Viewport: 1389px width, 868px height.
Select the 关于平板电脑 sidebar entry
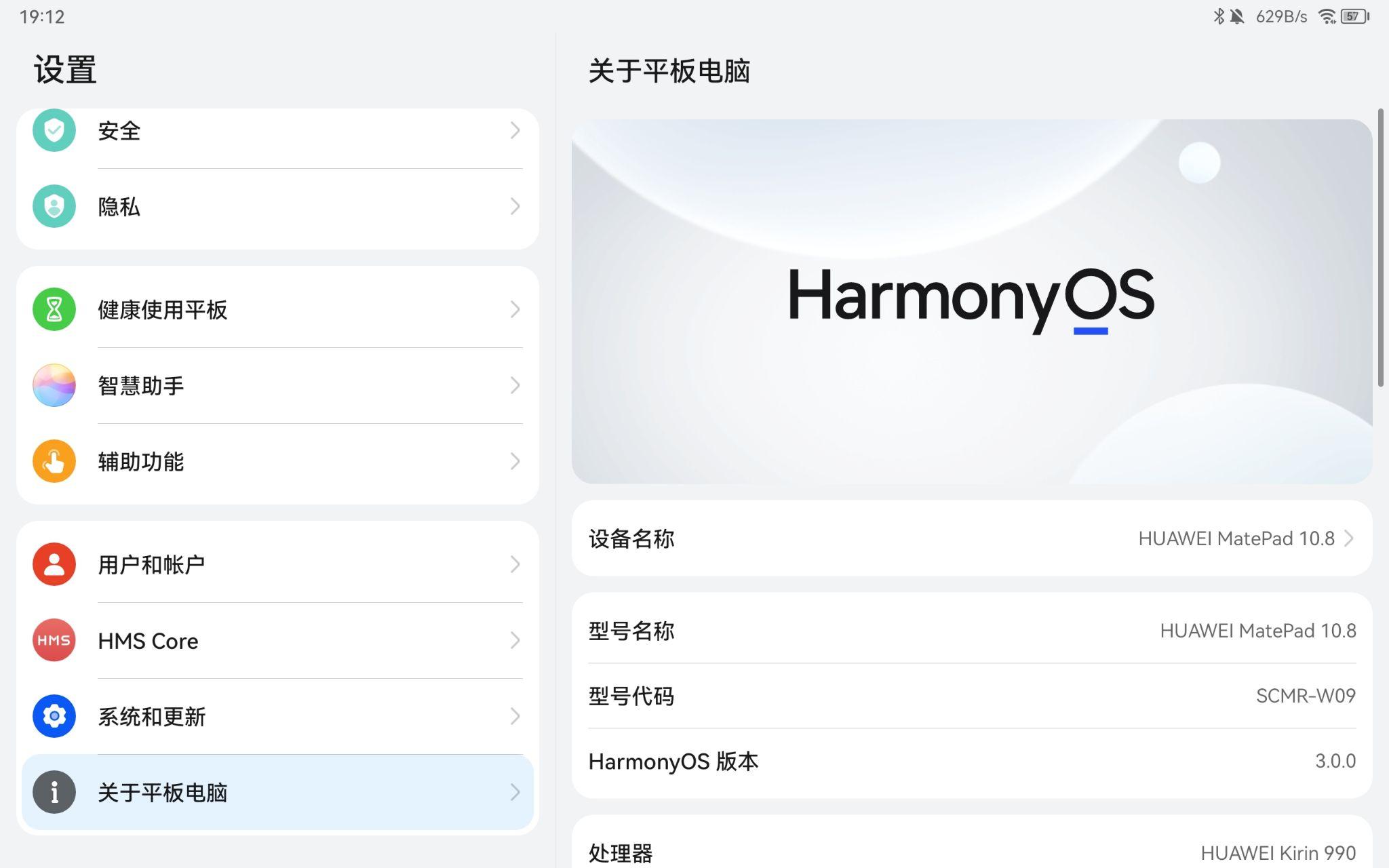coord(277,792)
